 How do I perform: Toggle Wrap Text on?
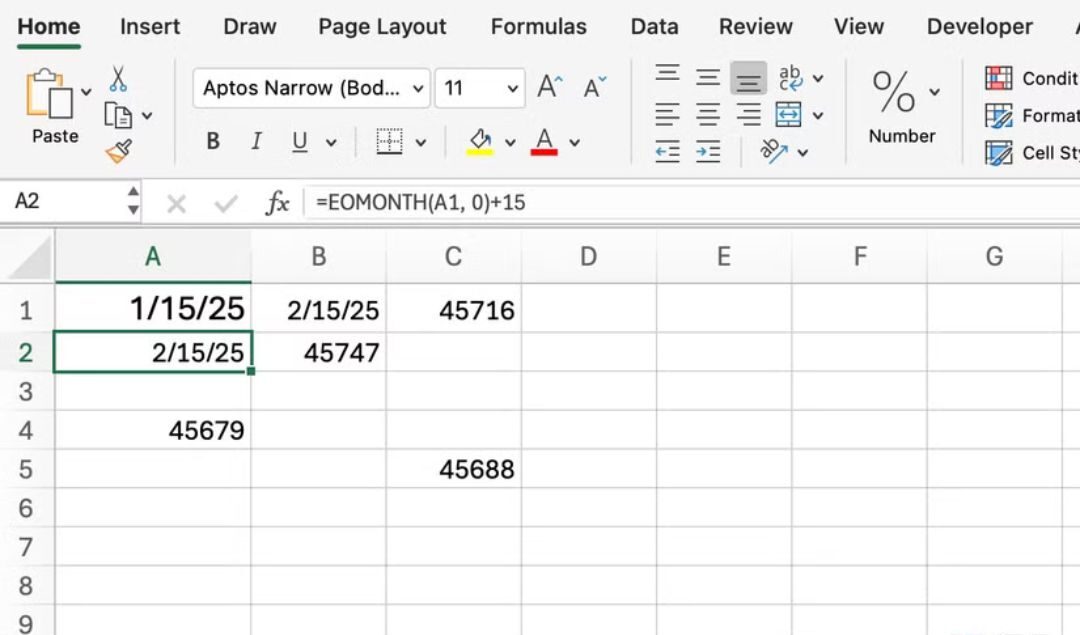click(790, 78)
